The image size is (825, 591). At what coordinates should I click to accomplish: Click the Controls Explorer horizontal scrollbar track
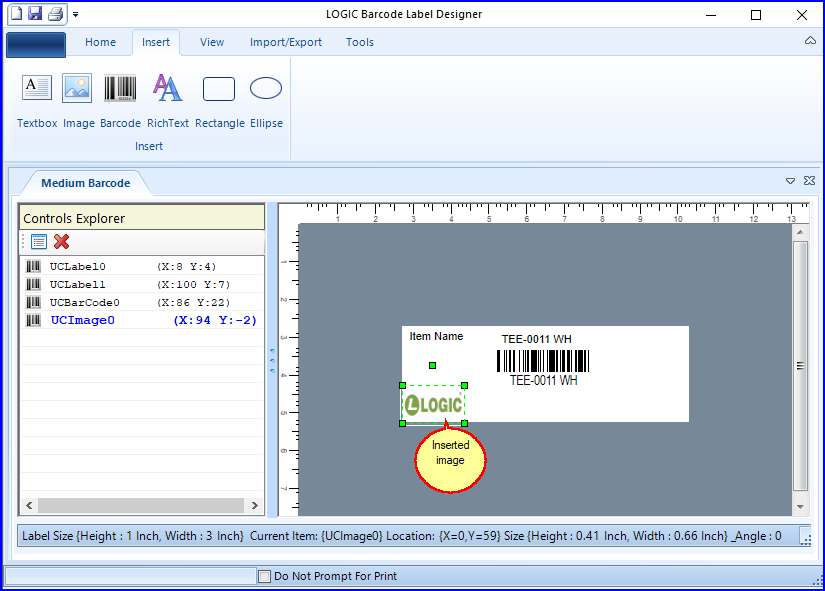tap(141, 506)
